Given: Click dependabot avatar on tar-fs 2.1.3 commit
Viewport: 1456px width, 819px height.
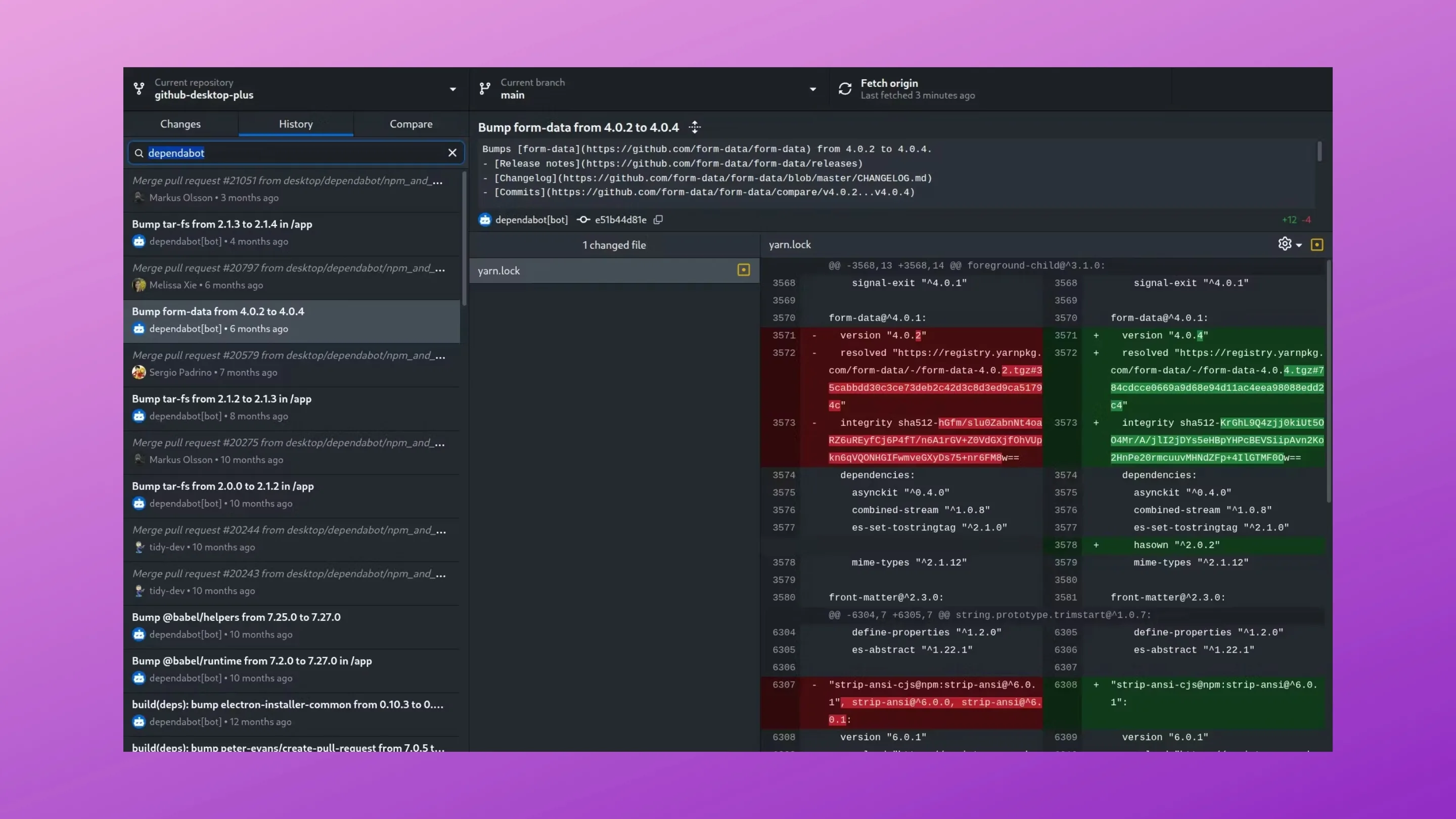Looking at the screenshot, I should tap(139, 416).
